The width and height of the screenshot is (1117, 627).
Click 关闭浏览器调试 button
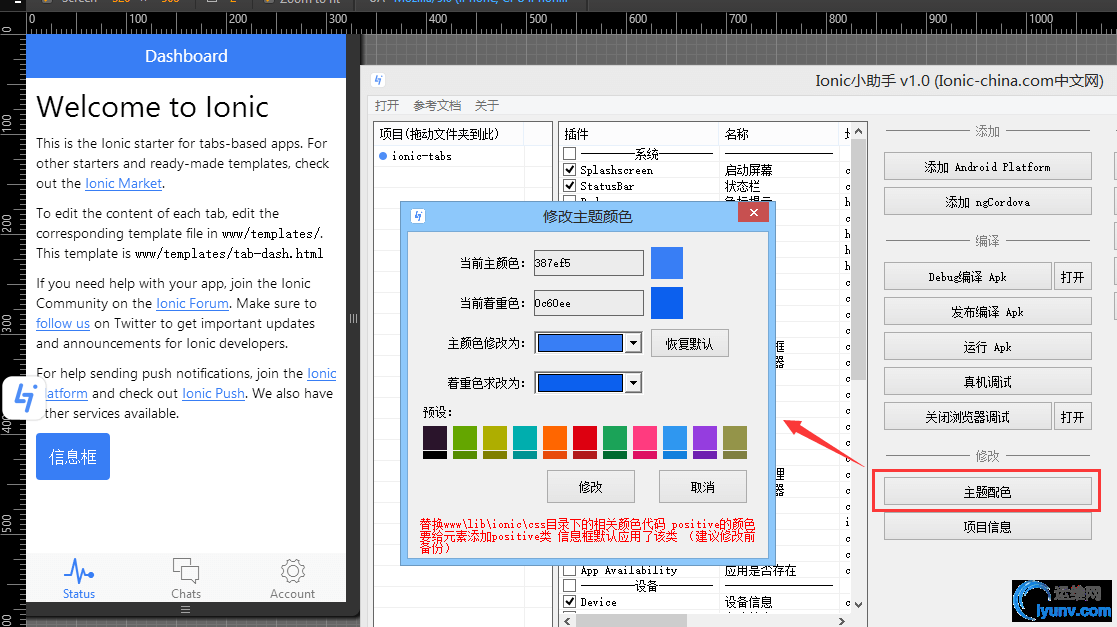[967, 416]
